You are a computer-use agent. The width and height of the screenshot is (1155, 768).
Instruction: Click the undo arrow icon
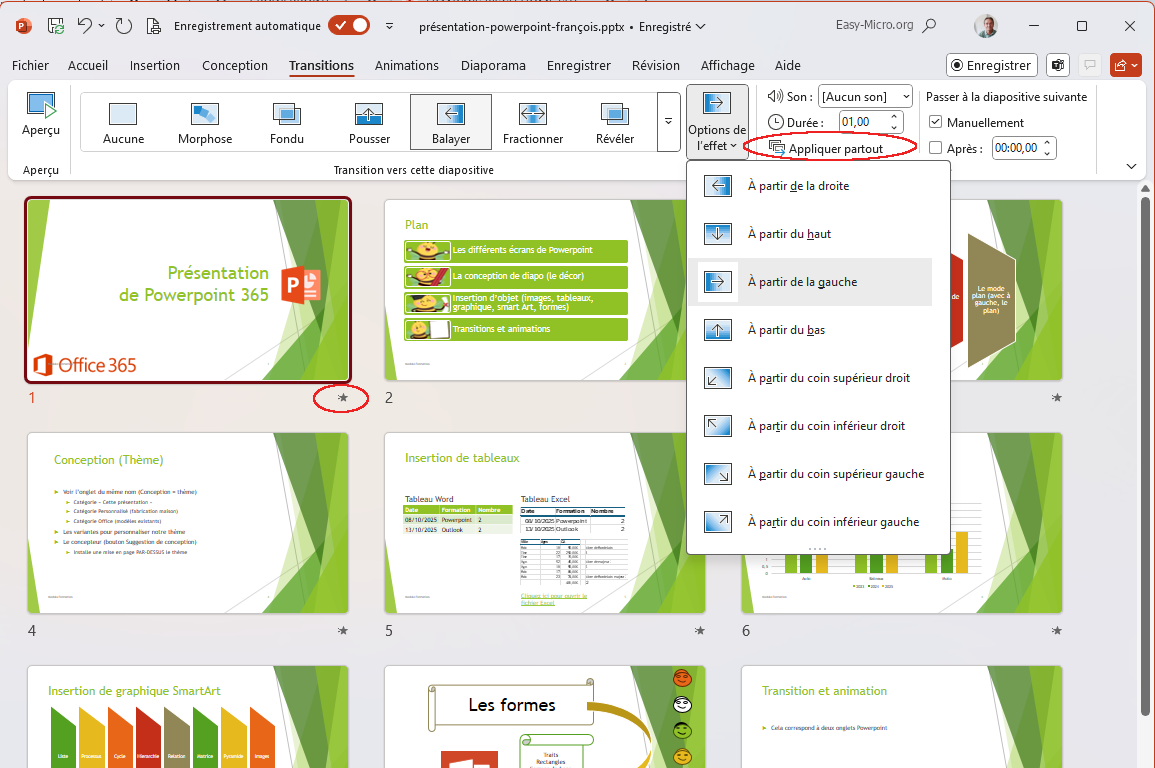tap(85, 26)
